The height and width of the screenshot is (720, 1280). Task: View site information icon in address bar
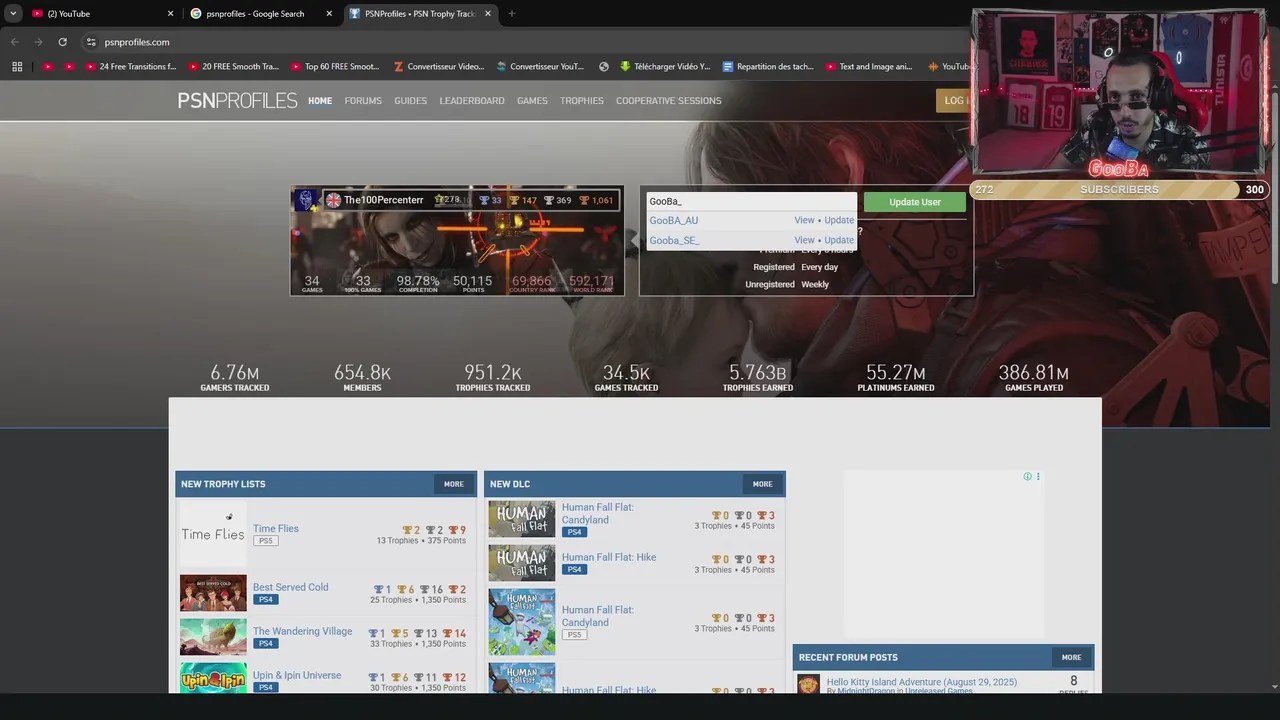coord(91,42)
